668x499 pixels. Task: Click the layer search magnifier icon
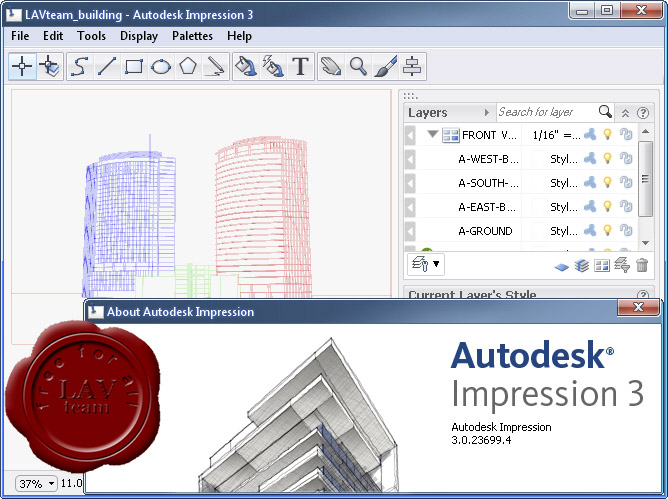(x=605, y=112)
